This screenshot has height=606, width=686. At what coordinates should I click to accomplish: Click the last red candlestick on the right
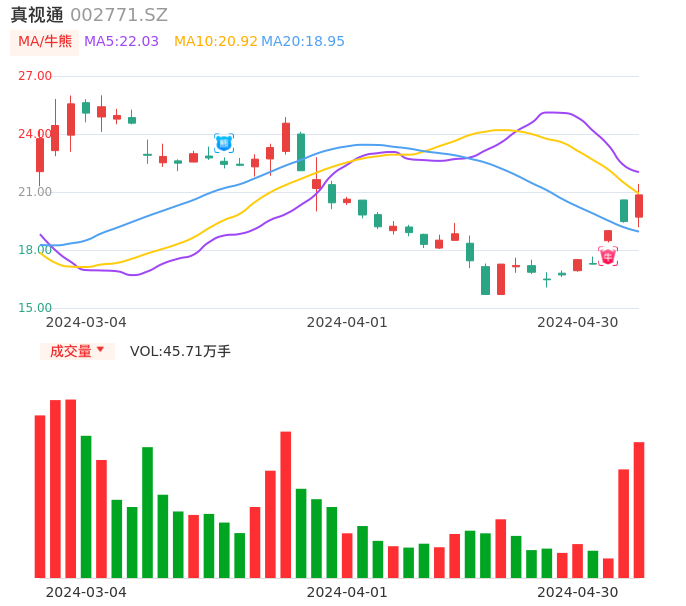coord(639,205)
